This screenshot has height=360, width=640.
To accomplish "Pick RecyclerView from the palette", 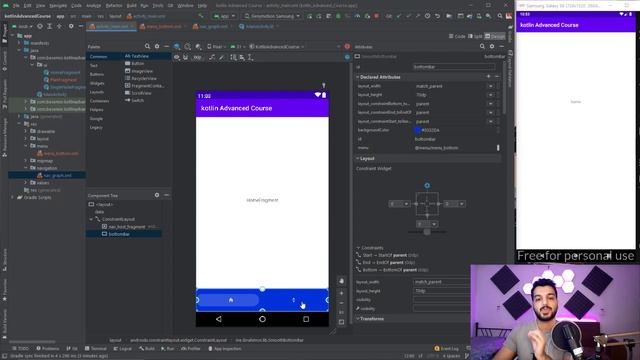I will [x=141, y=78].
